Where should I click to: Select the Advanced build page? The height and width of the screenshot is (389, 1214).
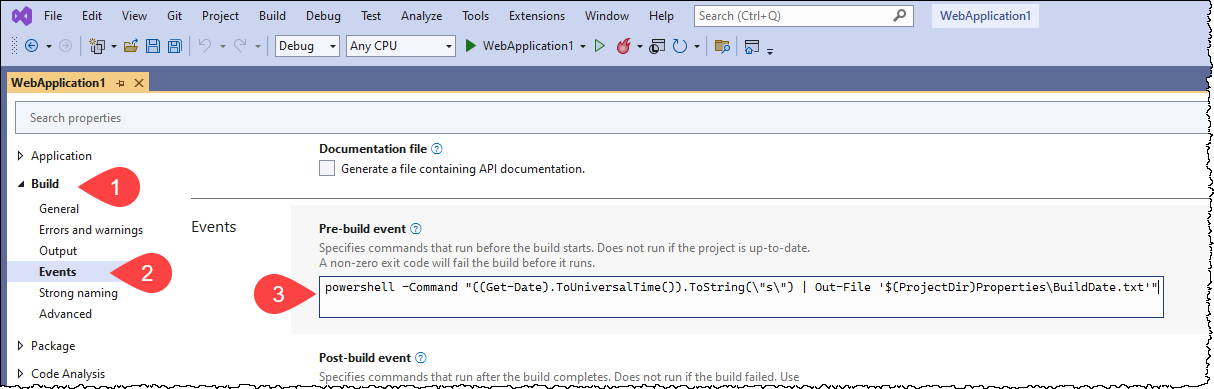65,314
